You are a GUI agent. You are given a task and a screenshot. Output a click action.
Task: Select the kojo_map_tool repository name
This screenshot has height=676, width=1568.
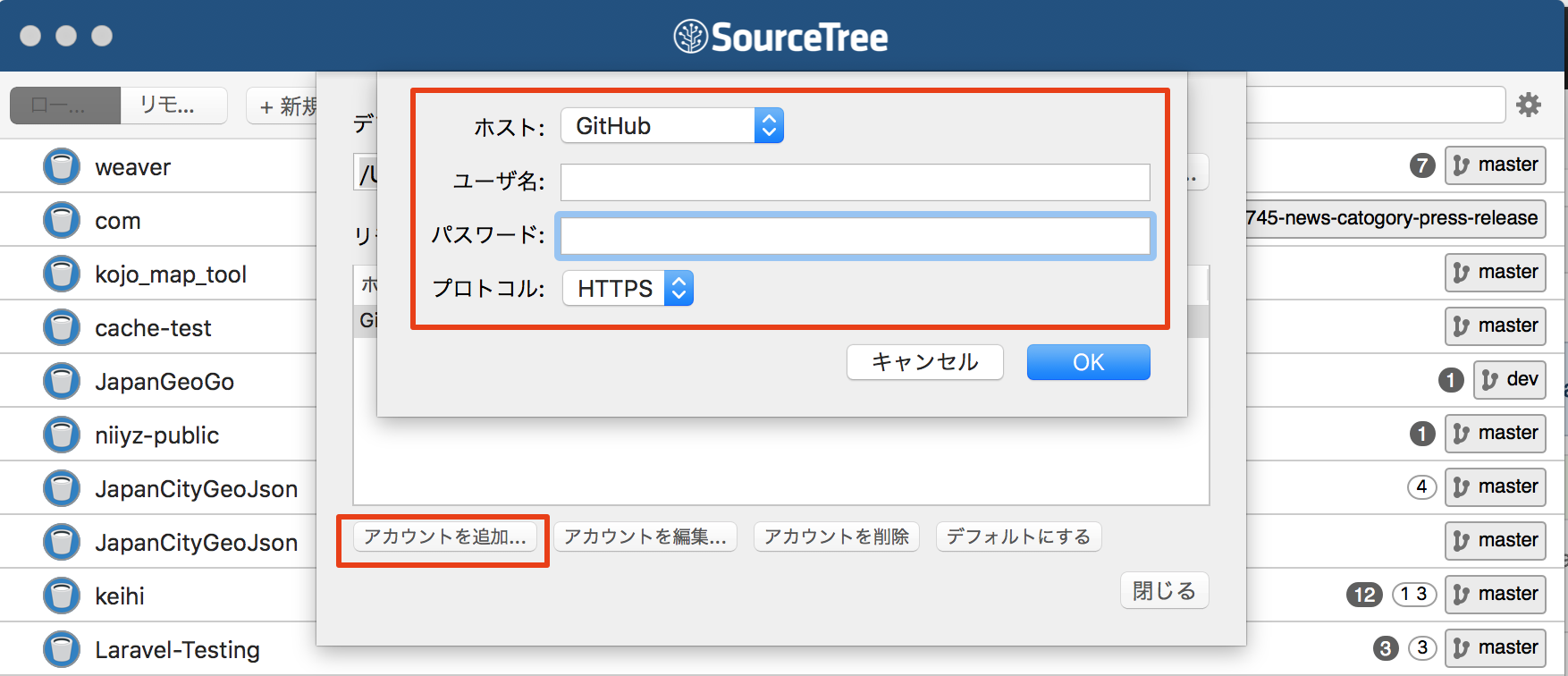click(171, 275)
